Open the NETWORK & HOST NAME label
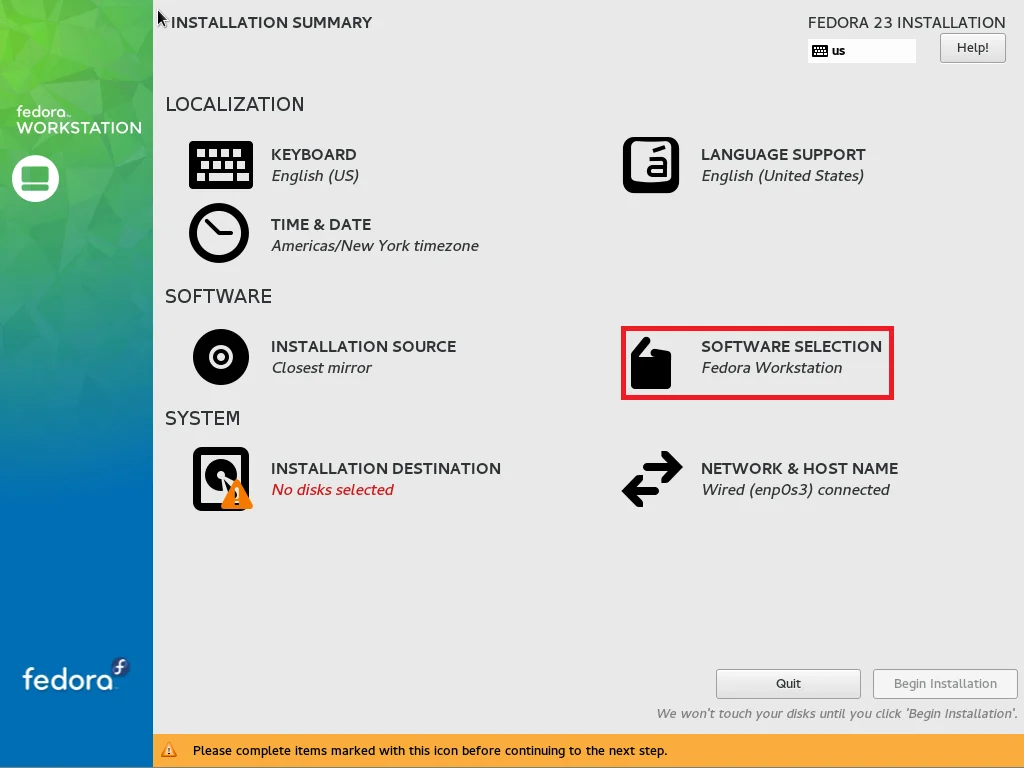This screenshot has width=1024, height=768. 799,469
